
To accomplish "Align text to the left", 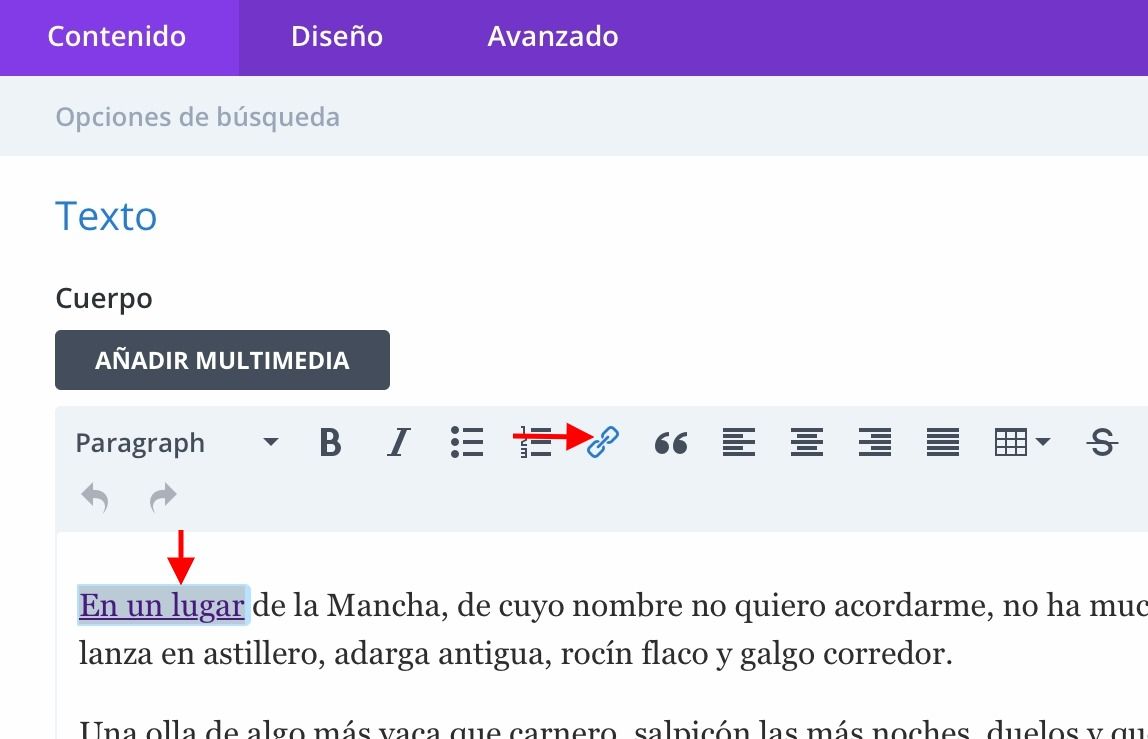I will point(739,442).
